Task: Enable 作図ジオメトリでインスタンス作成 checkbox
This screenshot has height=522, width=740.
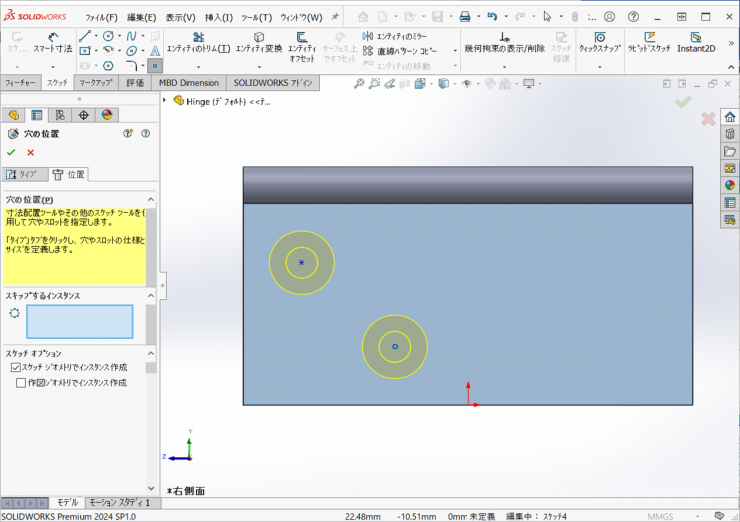Action: pyautogui.click(x=21, y=382)
